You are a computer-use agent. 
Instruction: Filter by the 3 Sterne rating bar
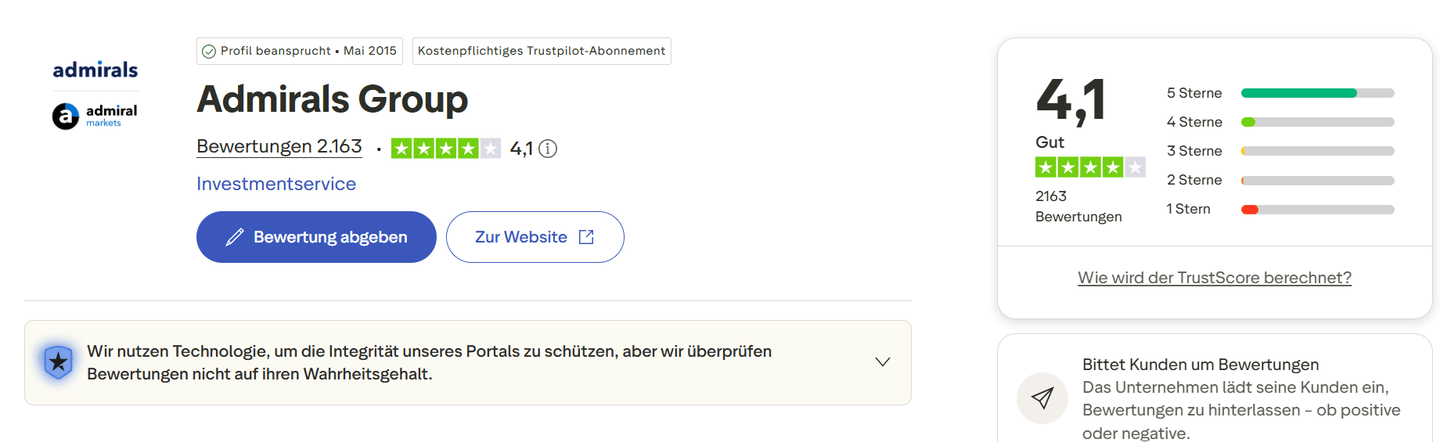click(1317, 151)
